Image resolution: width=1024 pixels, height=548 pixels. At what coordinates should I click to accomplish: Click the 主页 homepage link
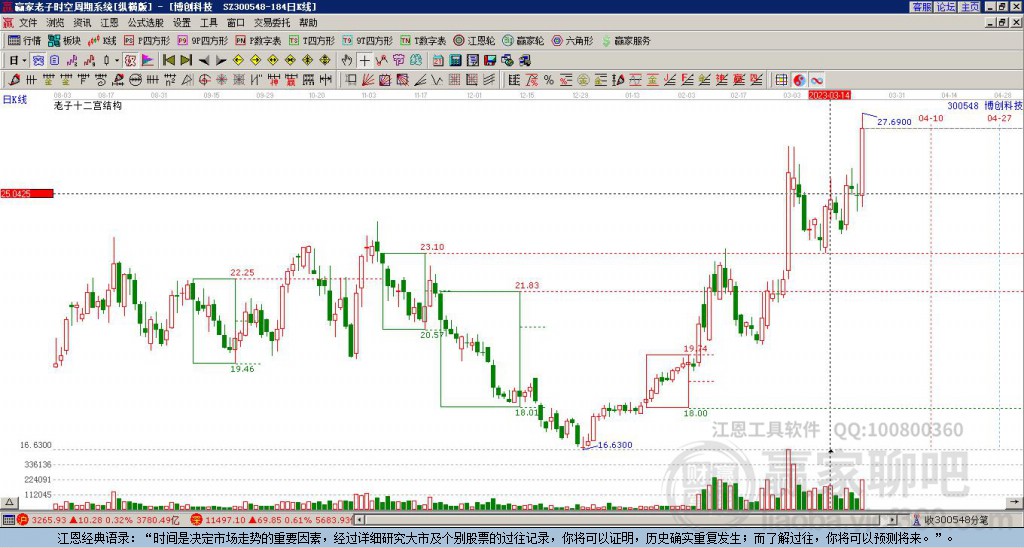click(x=970, y=7)
